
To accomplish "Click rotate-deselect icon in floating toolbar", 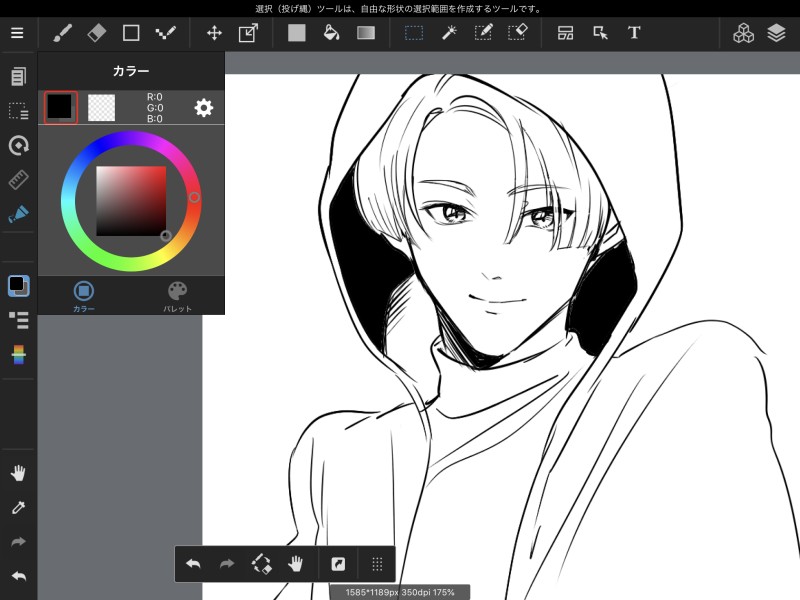I will point(262,564).
